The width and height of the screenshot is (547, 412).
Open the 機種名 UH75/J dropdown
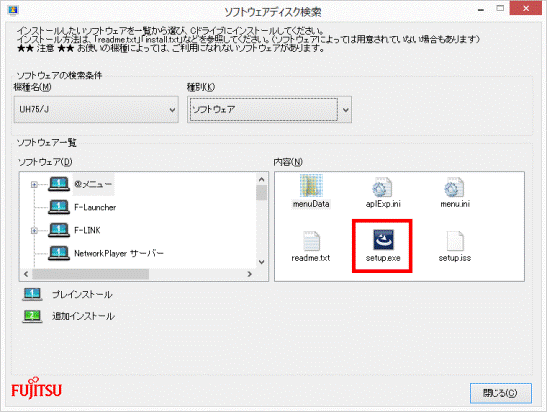[96, 110]
